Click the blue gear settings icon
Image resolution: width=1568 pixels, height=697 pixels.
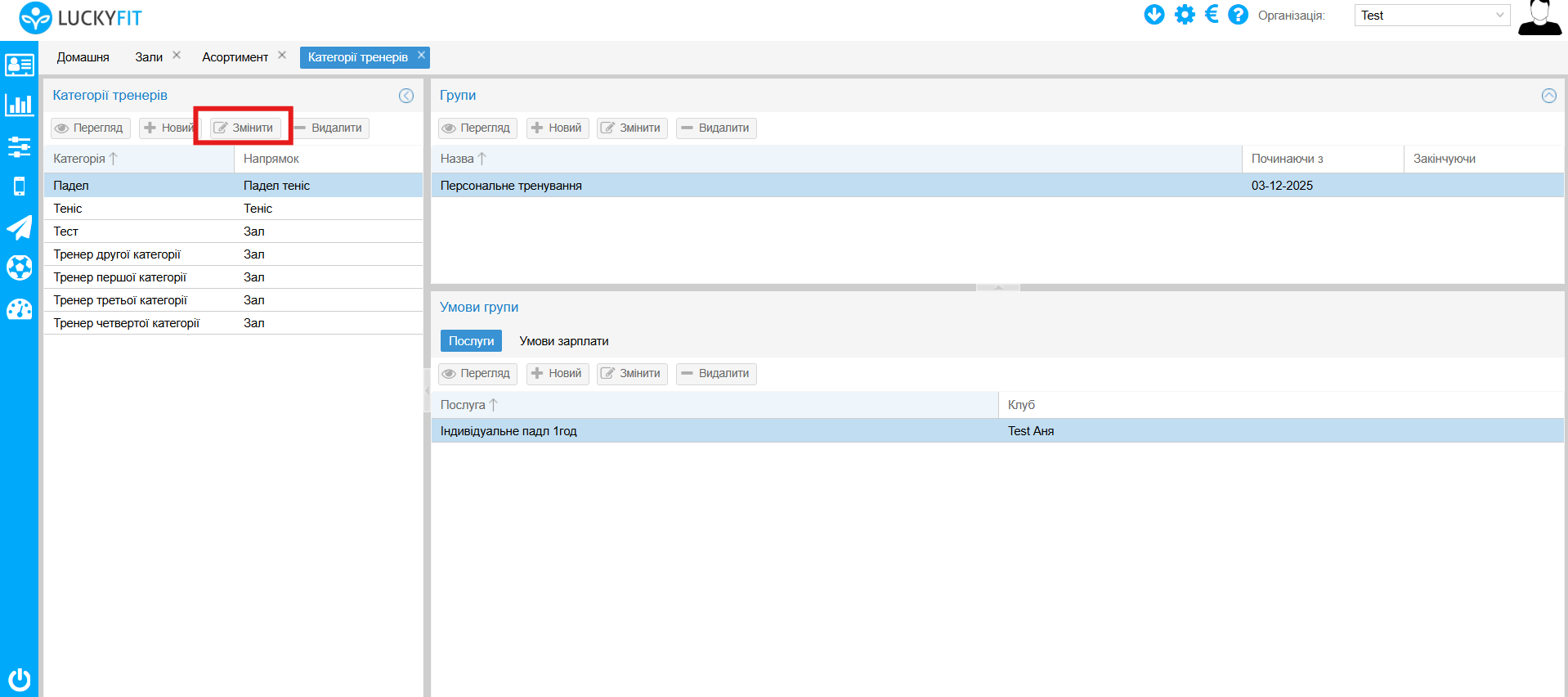point(1185,15)
